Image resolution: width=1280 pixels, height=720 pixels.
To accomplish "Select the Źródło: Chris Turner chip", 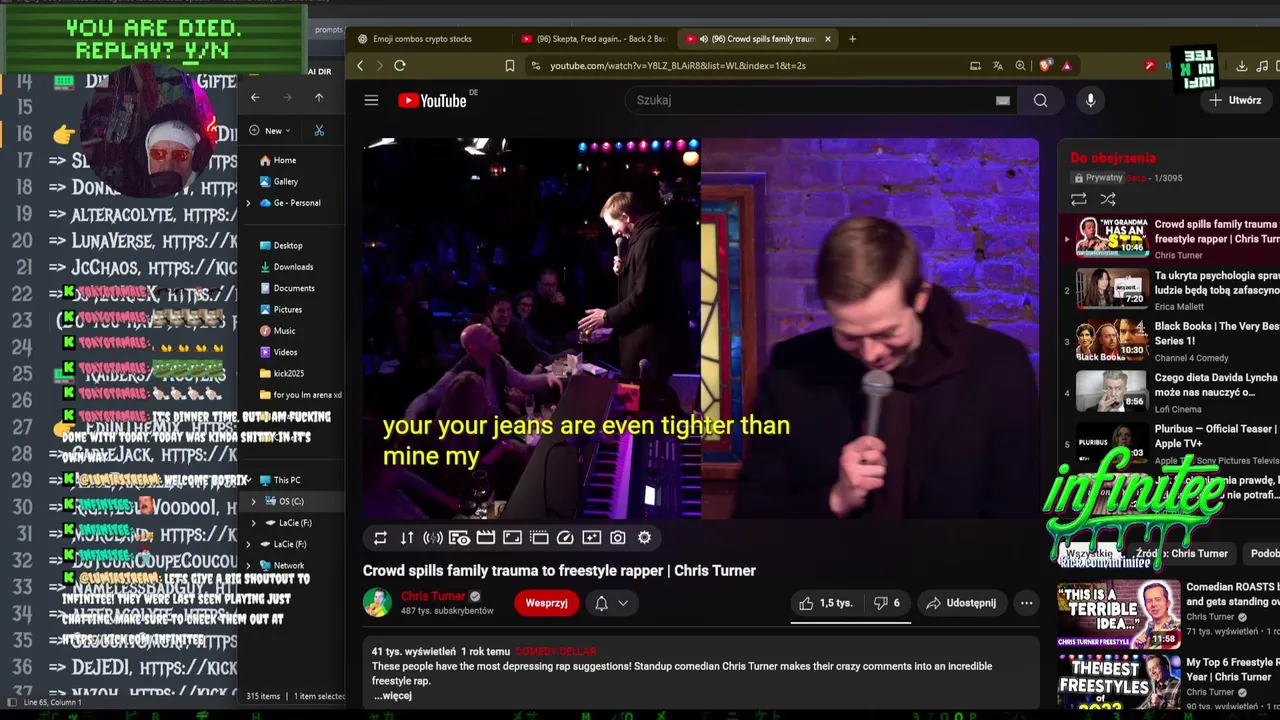I will 1182,554.
